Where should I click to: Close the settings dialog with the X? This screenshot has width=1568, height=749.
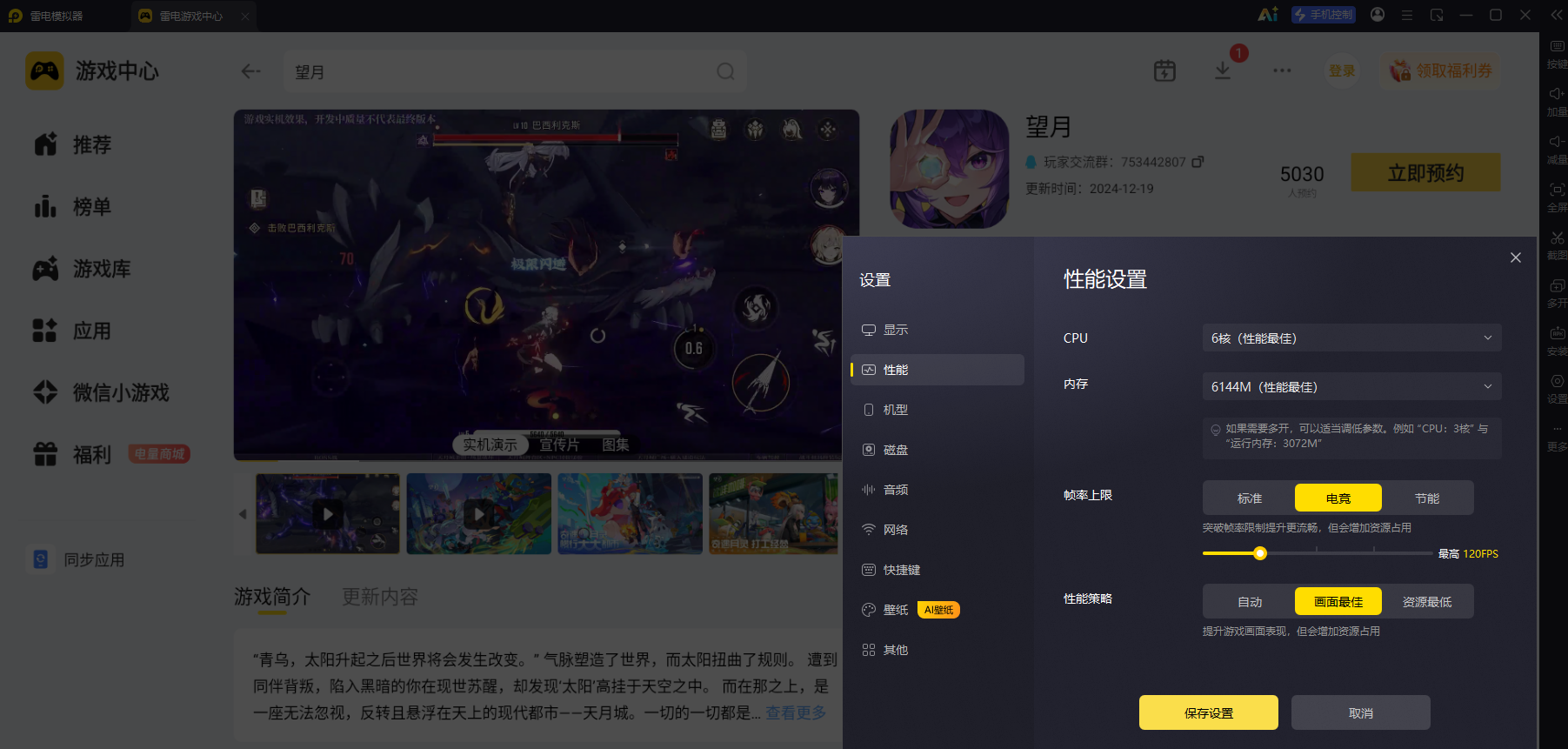point(1516,257)
